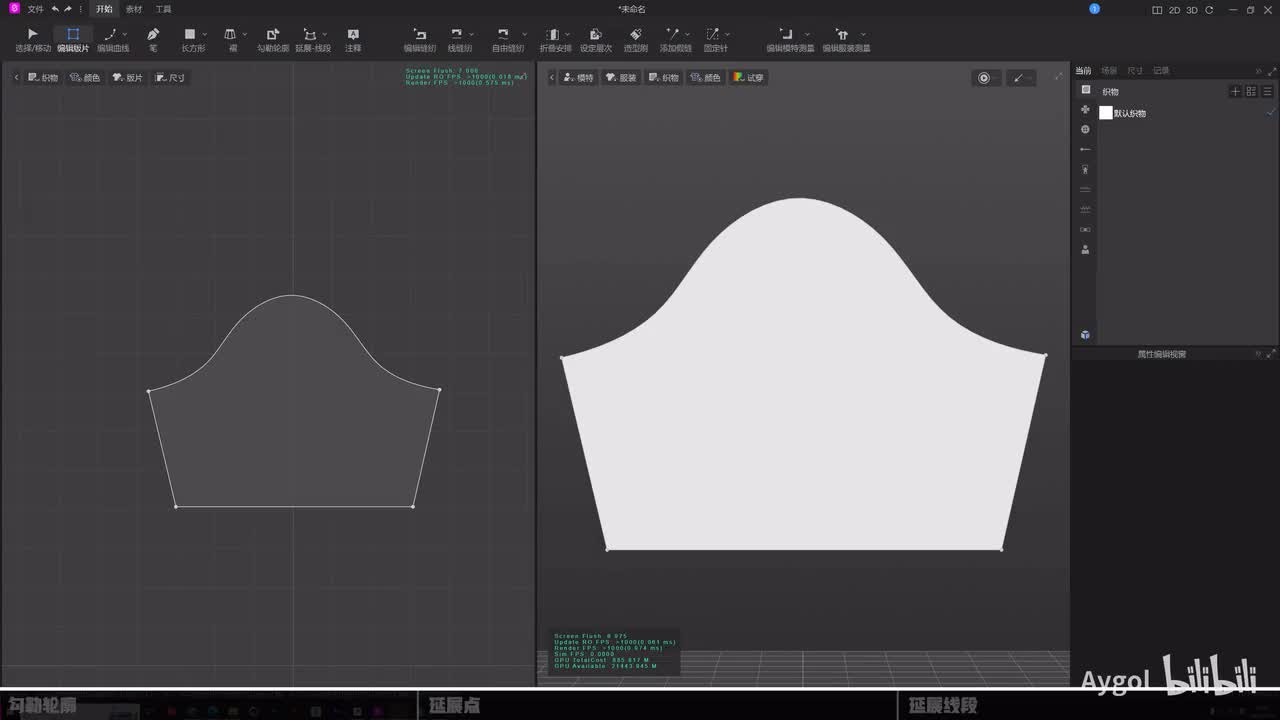Screen dimensions: 1280x720
Task: Toggle the 3D simulation play button
Action: pos(984,78)
